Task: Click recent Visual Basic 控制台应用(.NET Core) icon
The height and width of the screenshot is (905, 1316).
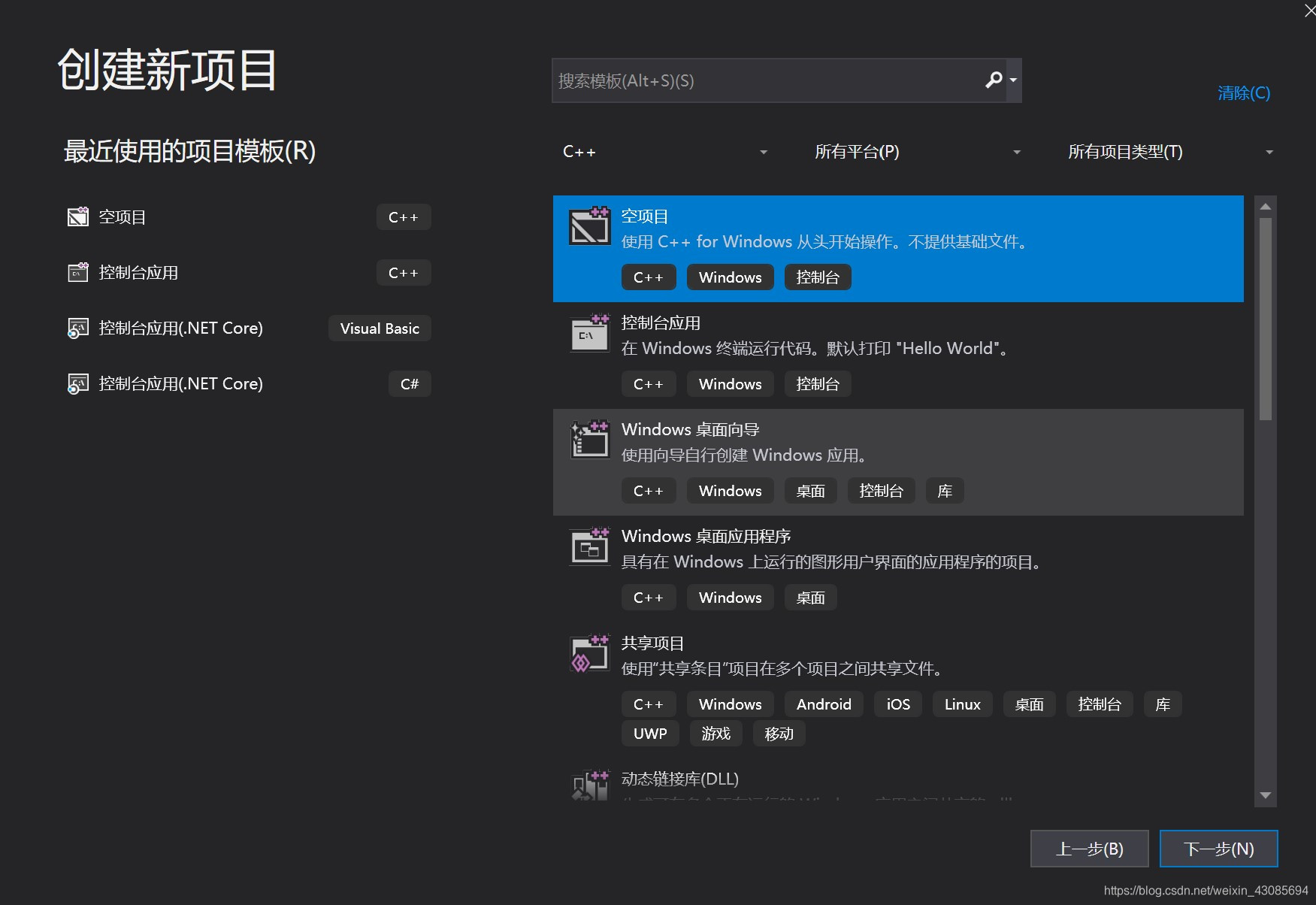Action: pos(78,328)
